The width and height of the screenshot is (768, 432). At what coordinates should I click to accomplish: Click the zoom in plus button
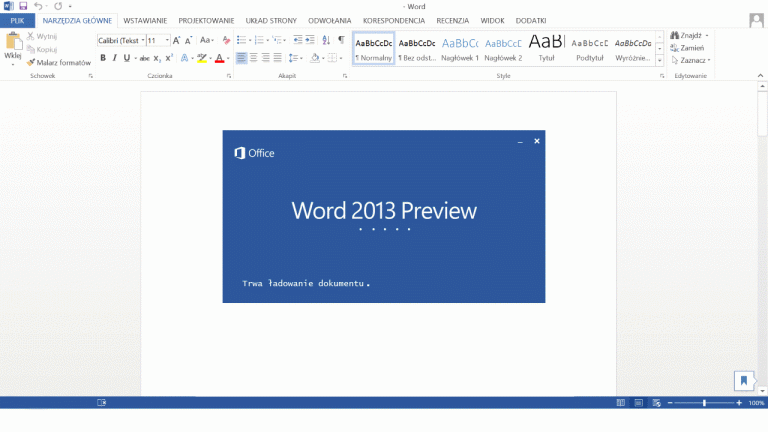[739, 403]
